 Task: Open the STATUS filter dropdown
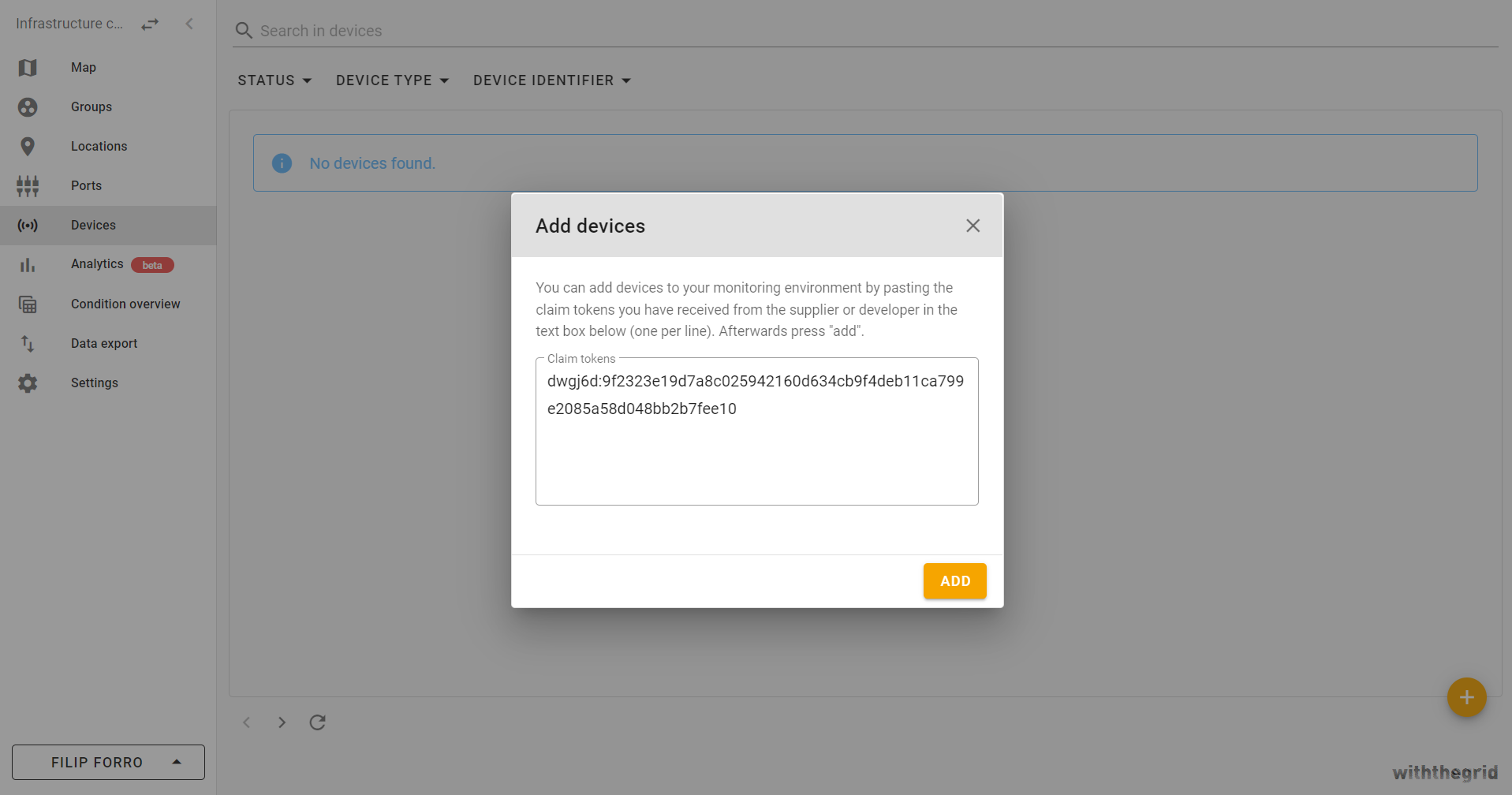[274, 80]
